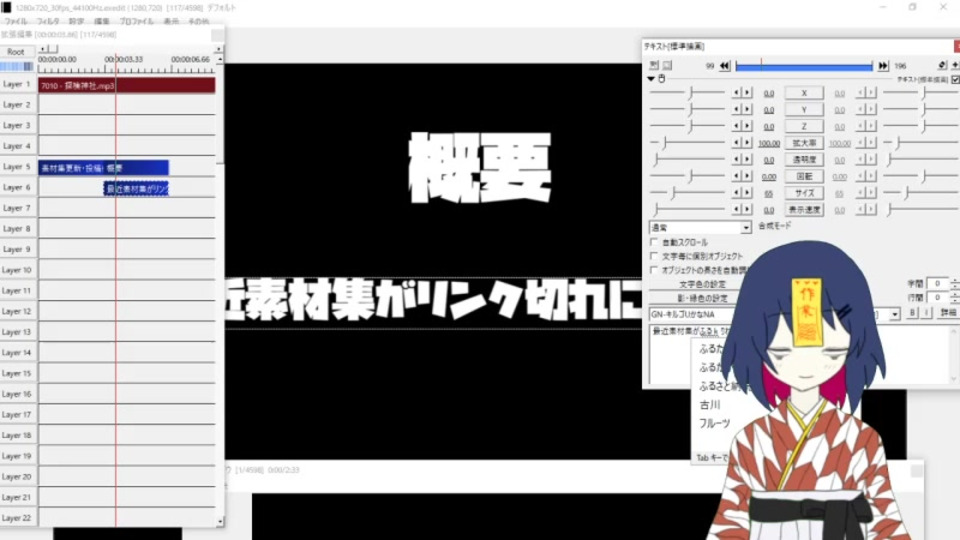Increase 拡大率 value with right arrow
The height and width of the screenshot is (540, 960).
pos(746,143)
